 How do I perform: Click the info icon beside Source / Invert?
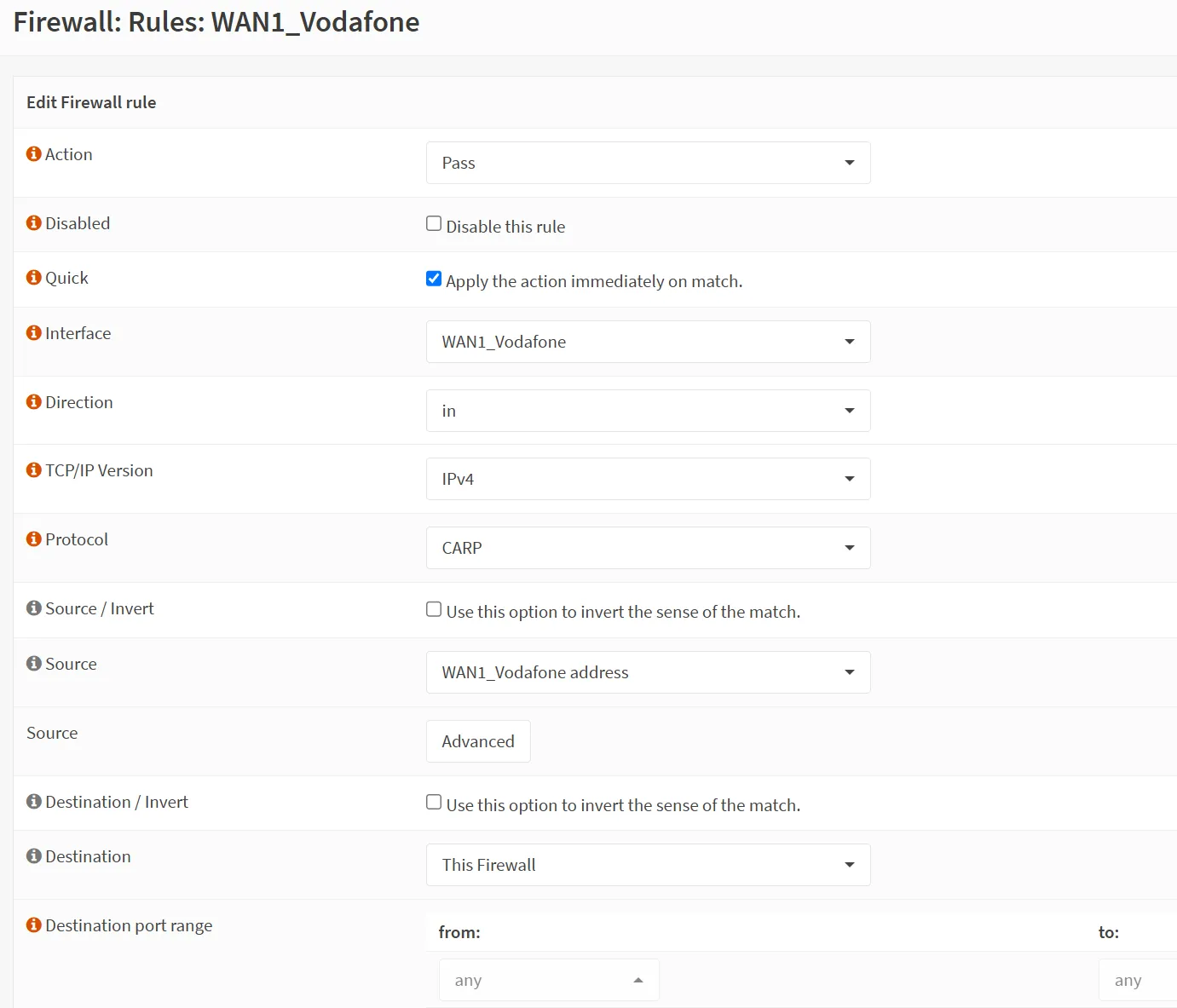[x=34, y=608]
